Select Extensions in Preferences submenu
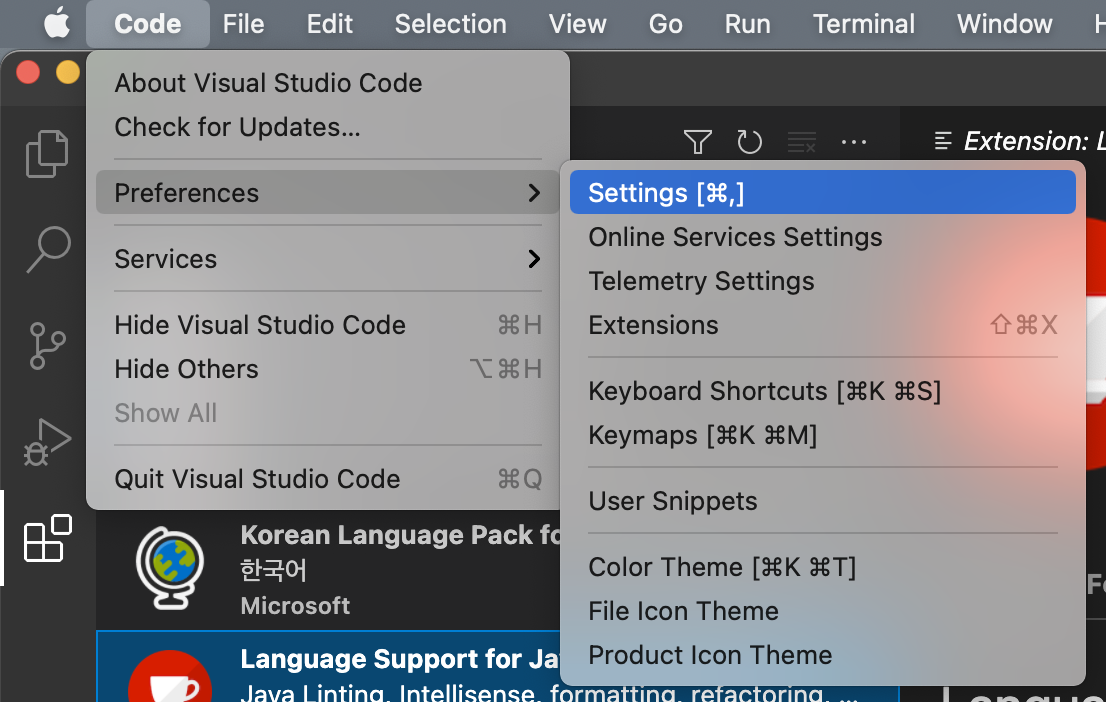 coord(822,325)
